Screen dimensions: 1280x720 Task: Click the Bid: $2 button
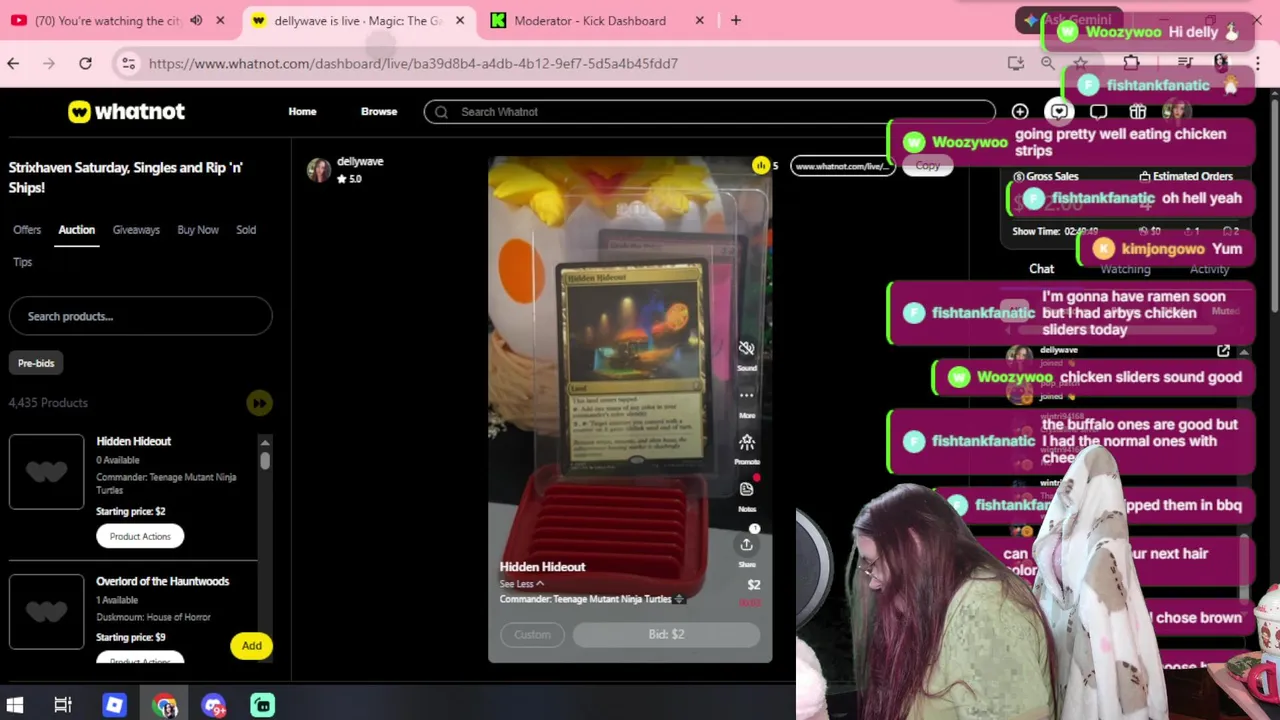[666, 634]
